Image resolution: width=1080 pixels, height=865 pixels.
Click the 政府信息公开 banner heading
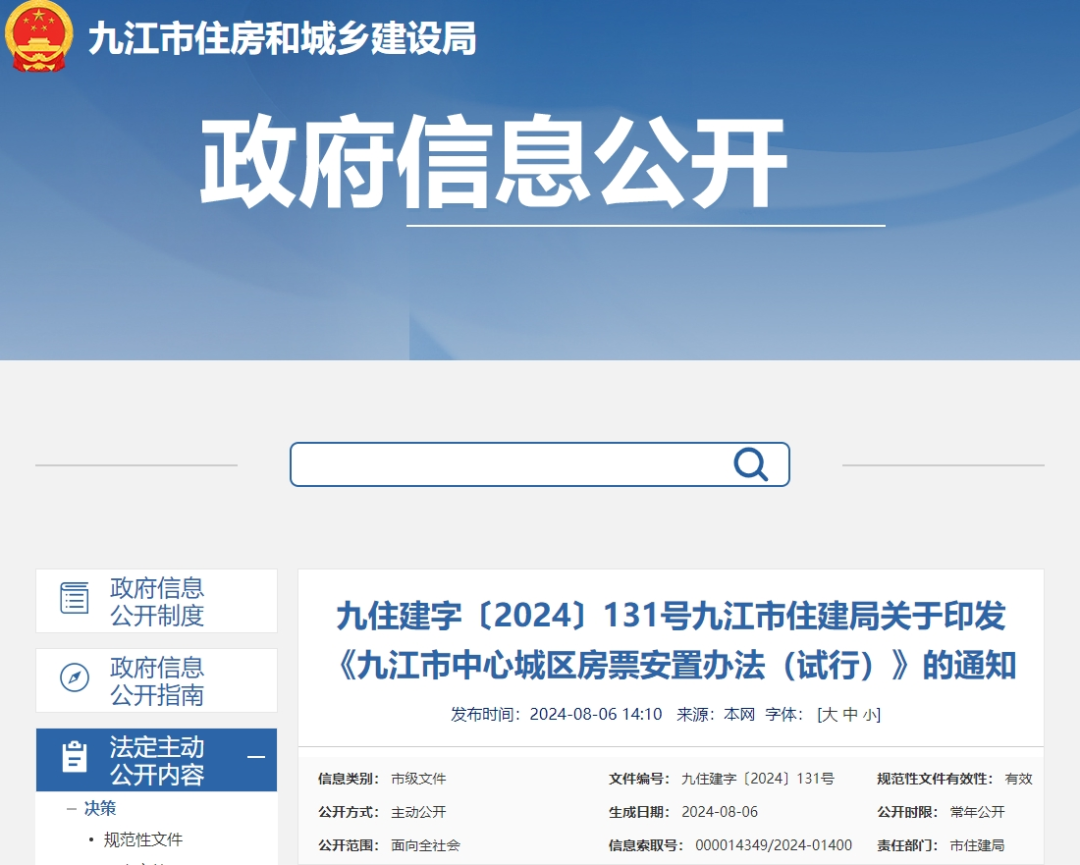point(493,163)
